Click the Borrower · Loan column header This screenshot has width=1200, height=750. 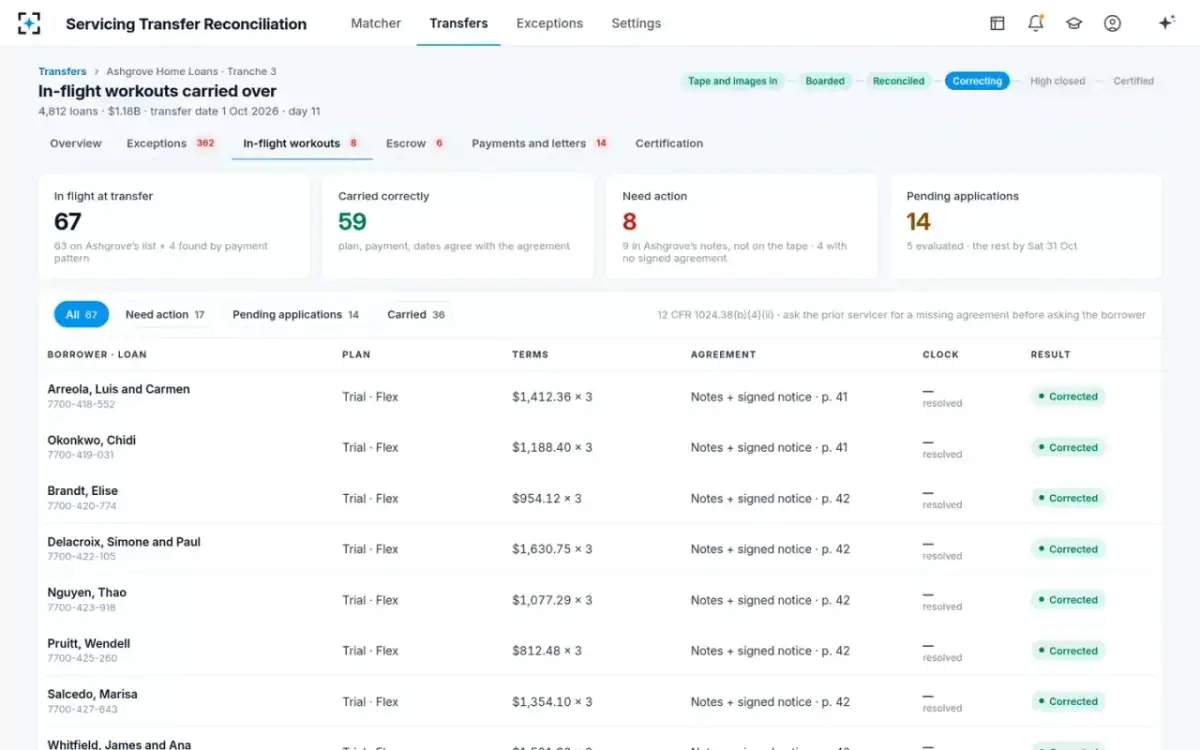click(x=97, y=354)
